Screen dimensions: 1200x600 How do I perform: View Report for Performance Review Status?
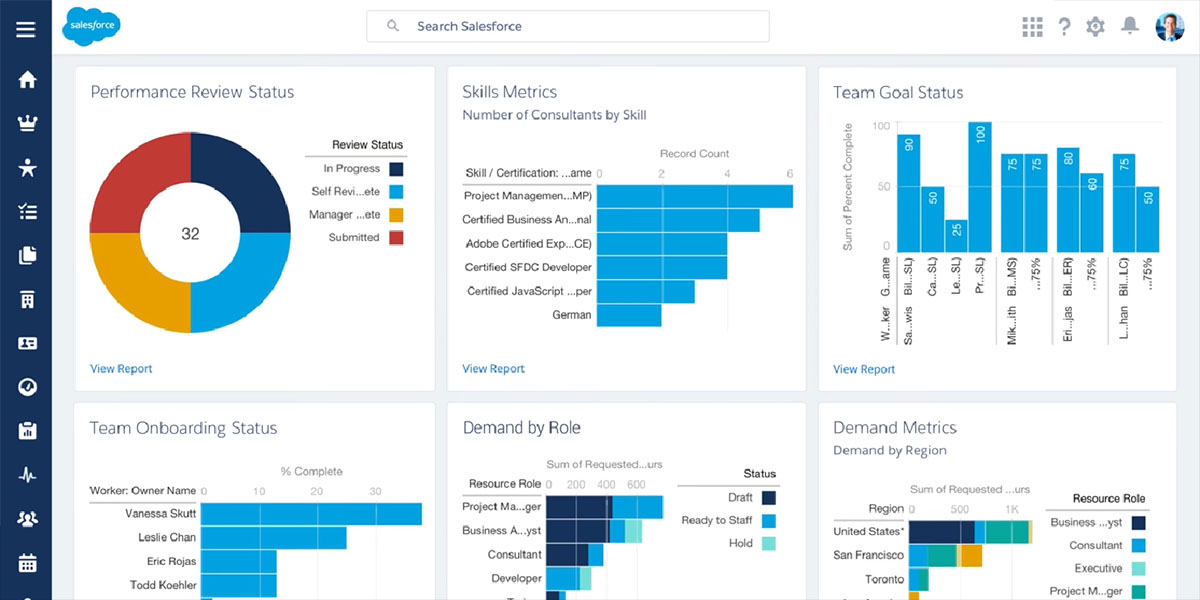pos(121,369)
